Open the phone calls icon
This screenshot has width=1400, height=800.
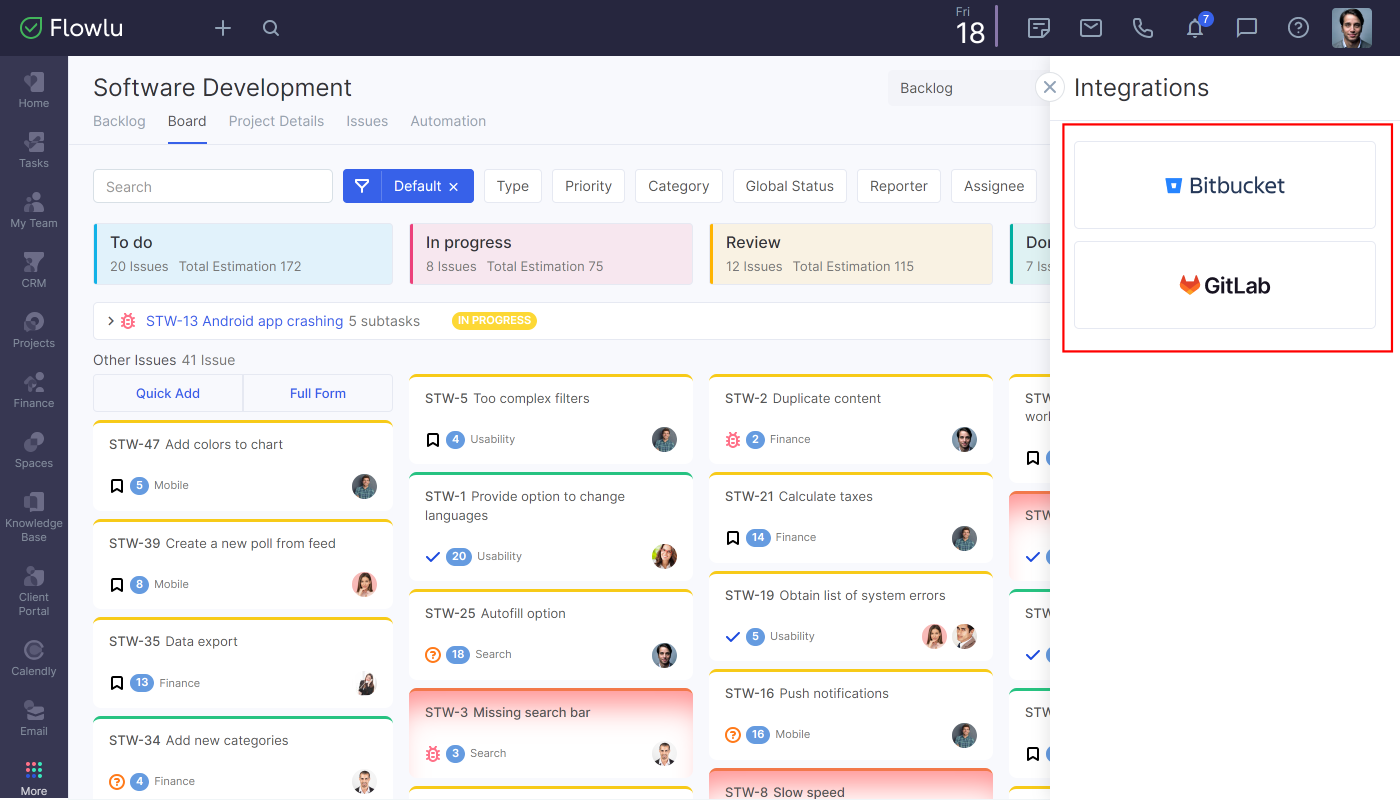pos(1143,28)
